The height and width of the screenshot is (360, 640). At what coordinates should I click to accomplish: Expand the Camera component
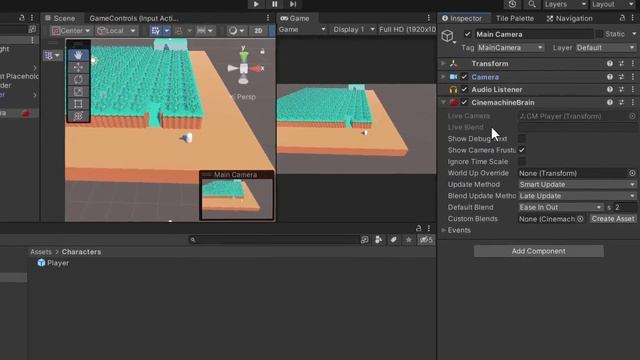point(444,77)
